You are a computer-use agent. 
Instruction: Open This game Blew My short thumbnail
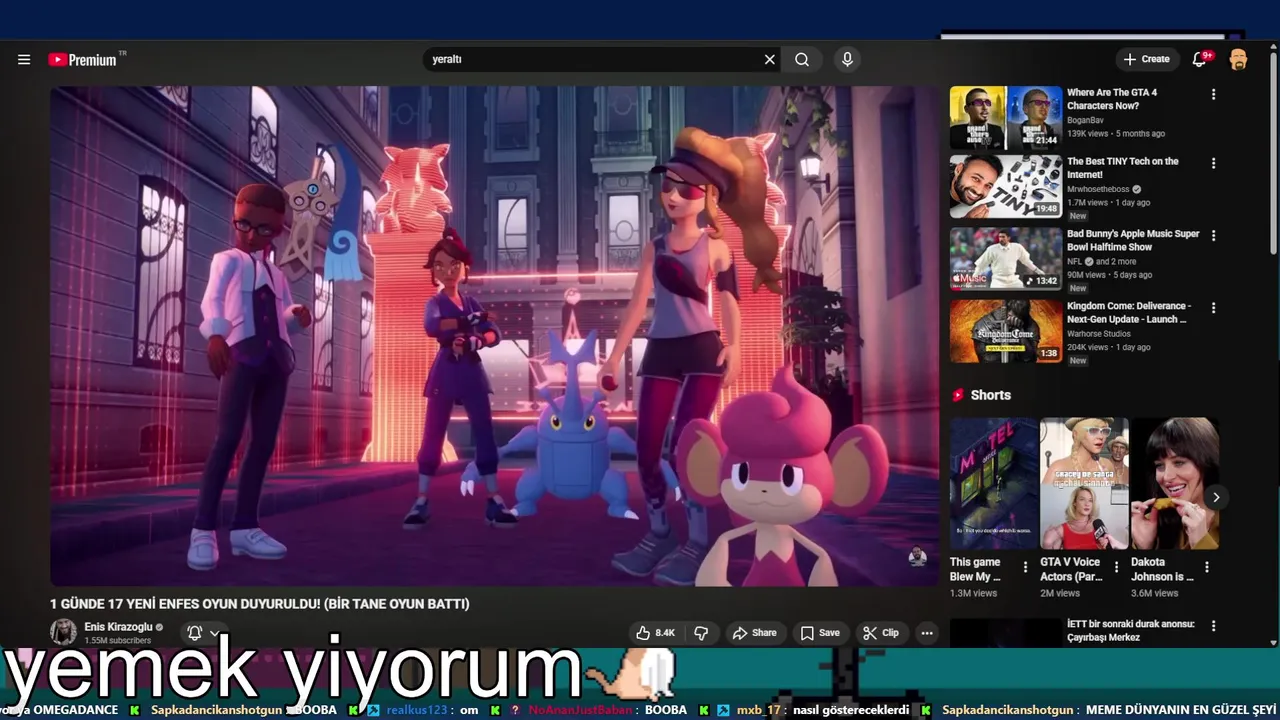[x=994, y=483]
